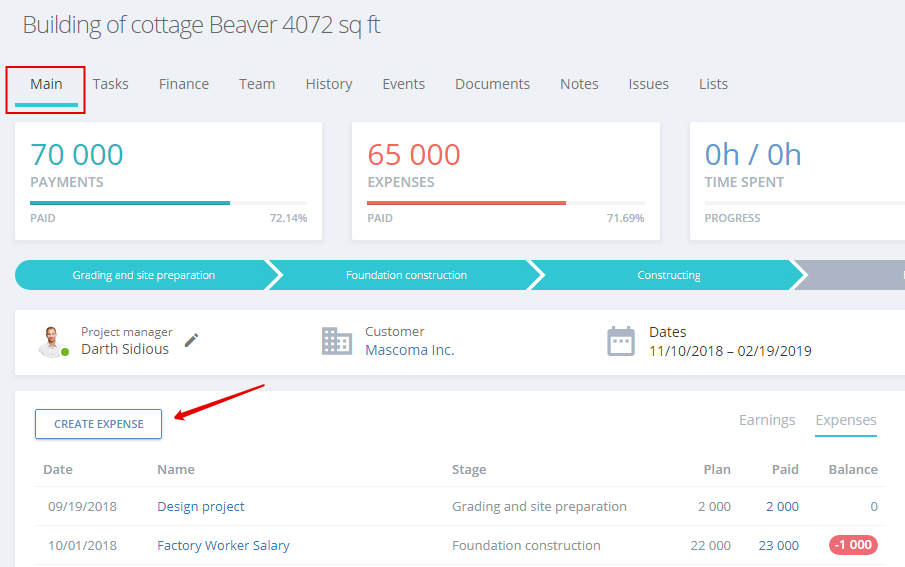This screenshot has width=905, height=567.
Task: Click the 09/19/2018 date cell
Action: pos(82,506)
